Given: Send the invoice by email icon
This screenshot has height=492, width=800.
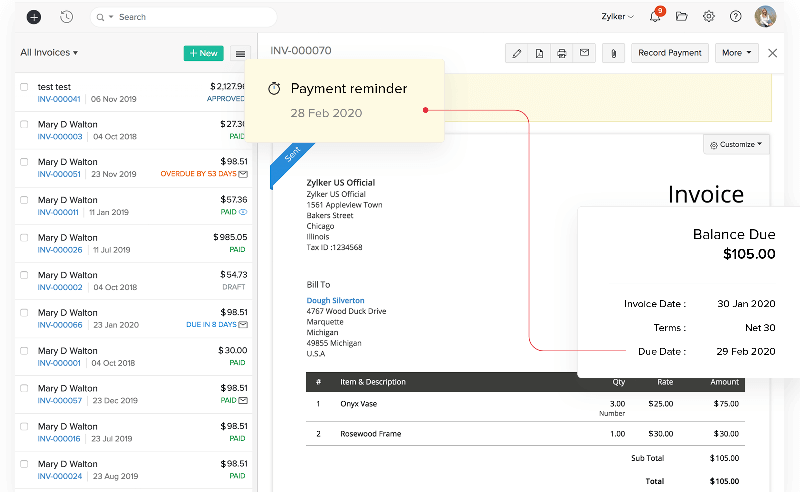Looking at the screenshot, I should (585, 53).
